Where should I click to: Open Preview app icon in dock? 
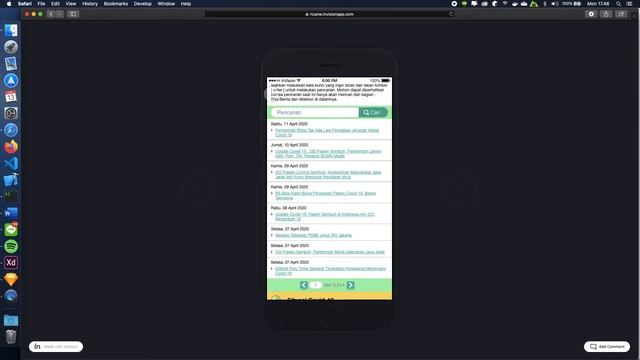(x=11, y=64)
